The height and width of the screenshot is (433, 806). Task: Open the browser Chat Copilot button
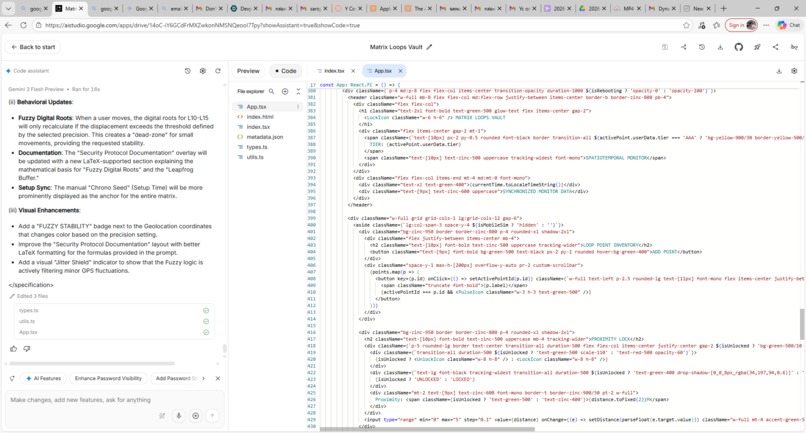789,25
